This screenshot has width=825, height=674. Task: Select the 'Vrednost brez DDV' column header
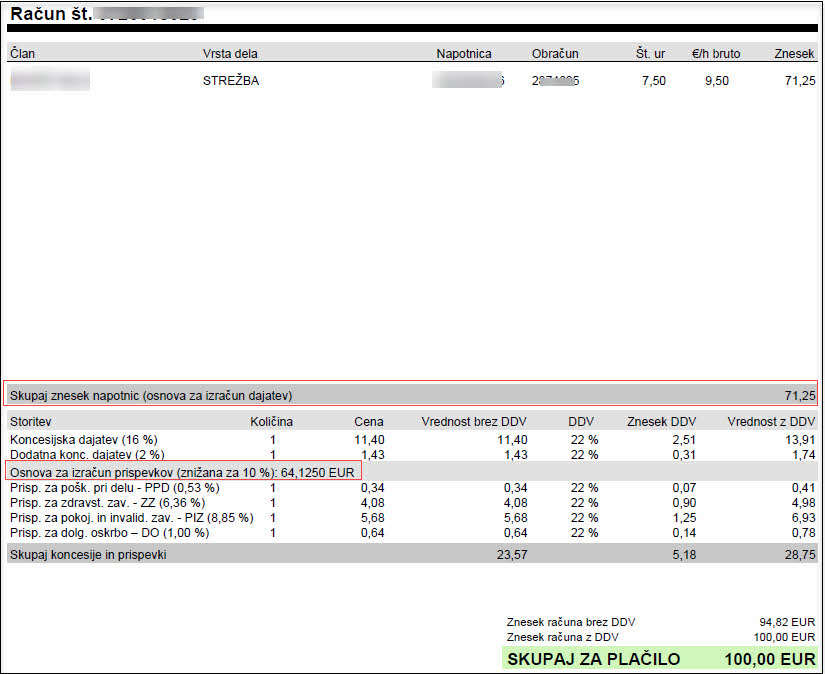pos(474,422)
